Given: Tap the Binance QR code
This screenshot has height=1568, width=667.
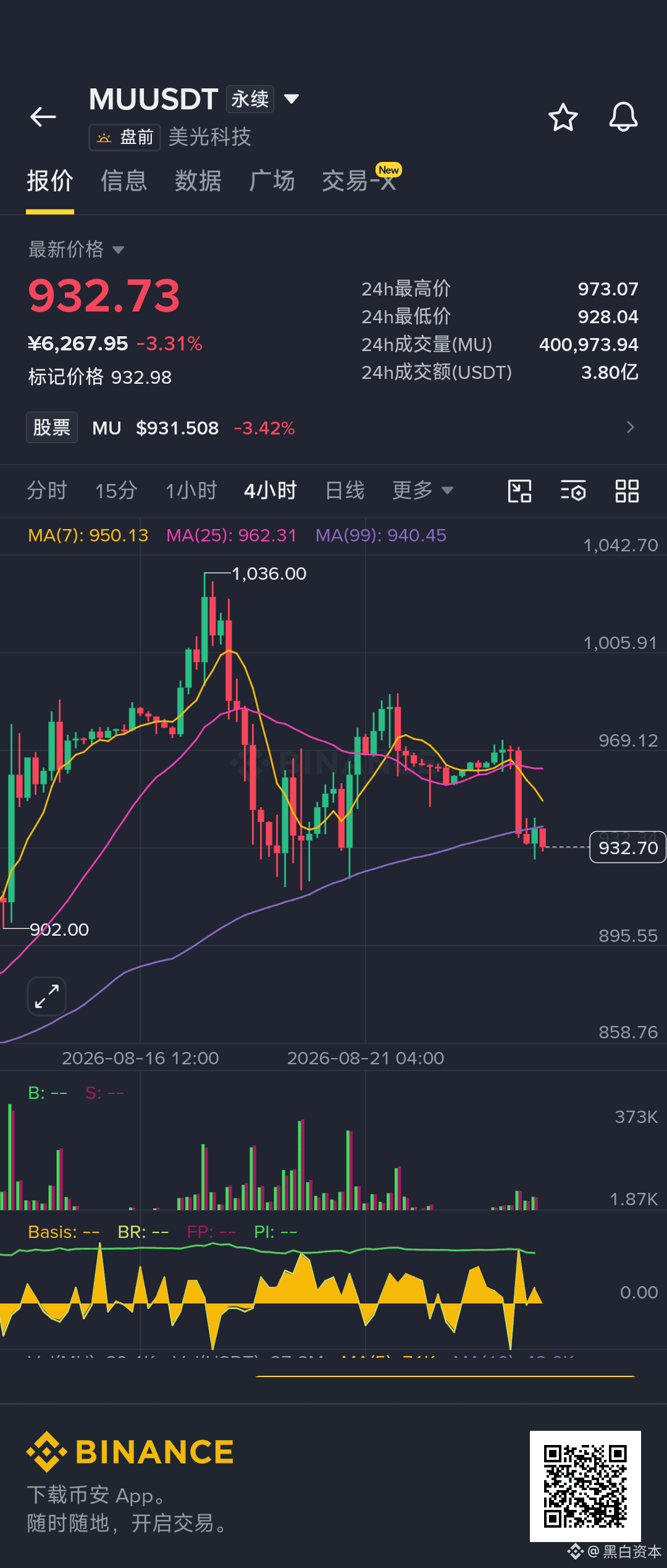Looking at the screenshot, I should tap(585, 1486).
